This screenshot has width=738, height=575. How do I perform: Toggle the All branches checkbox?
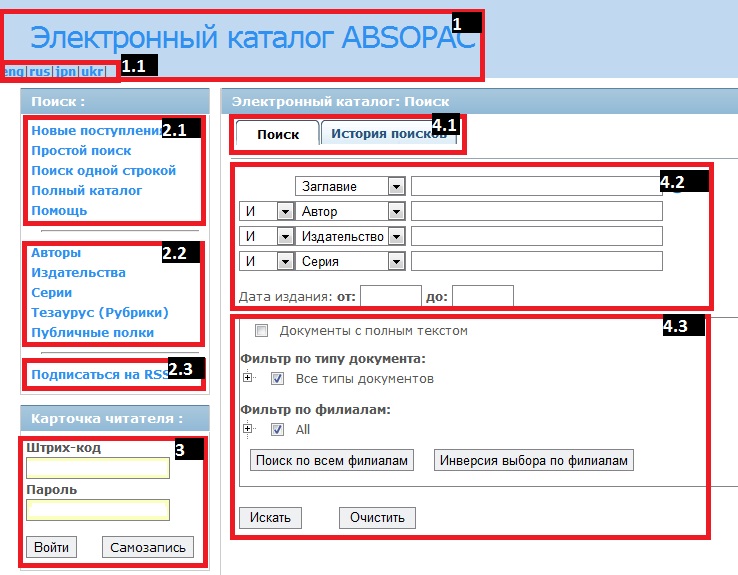tap(278, 429)
